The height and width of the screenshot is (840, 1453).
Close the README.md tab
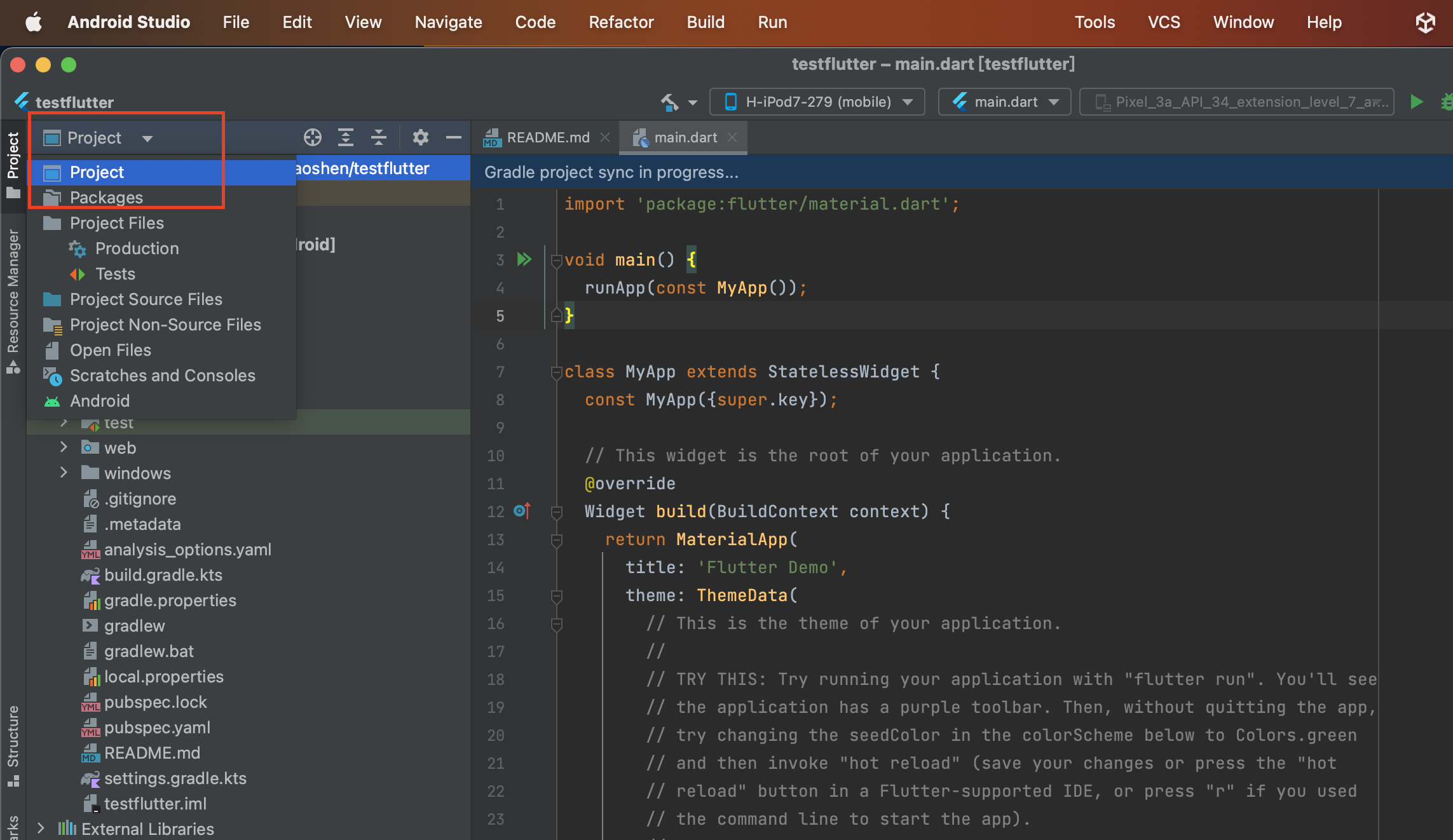tap(605, 137)
